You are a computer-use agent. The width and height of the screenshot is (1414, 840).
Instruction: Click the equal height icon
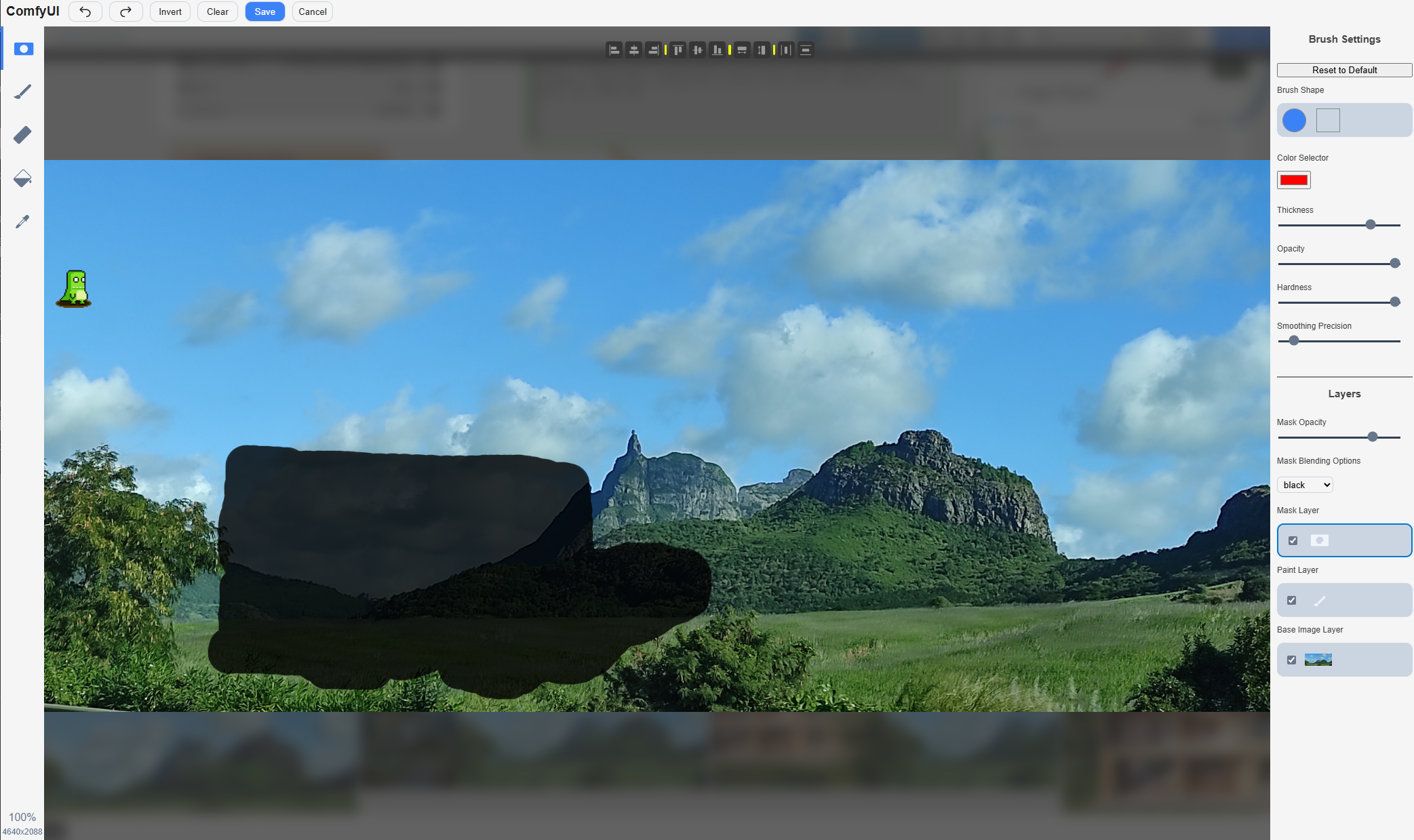(762, 49)
